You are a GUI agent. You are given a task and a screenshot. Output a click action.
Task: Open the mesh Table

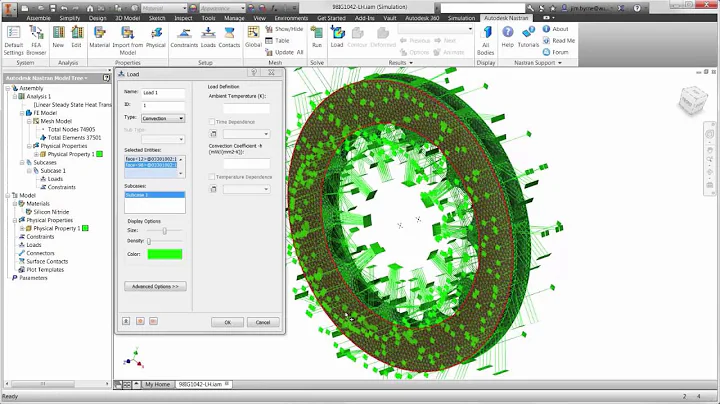277,40
